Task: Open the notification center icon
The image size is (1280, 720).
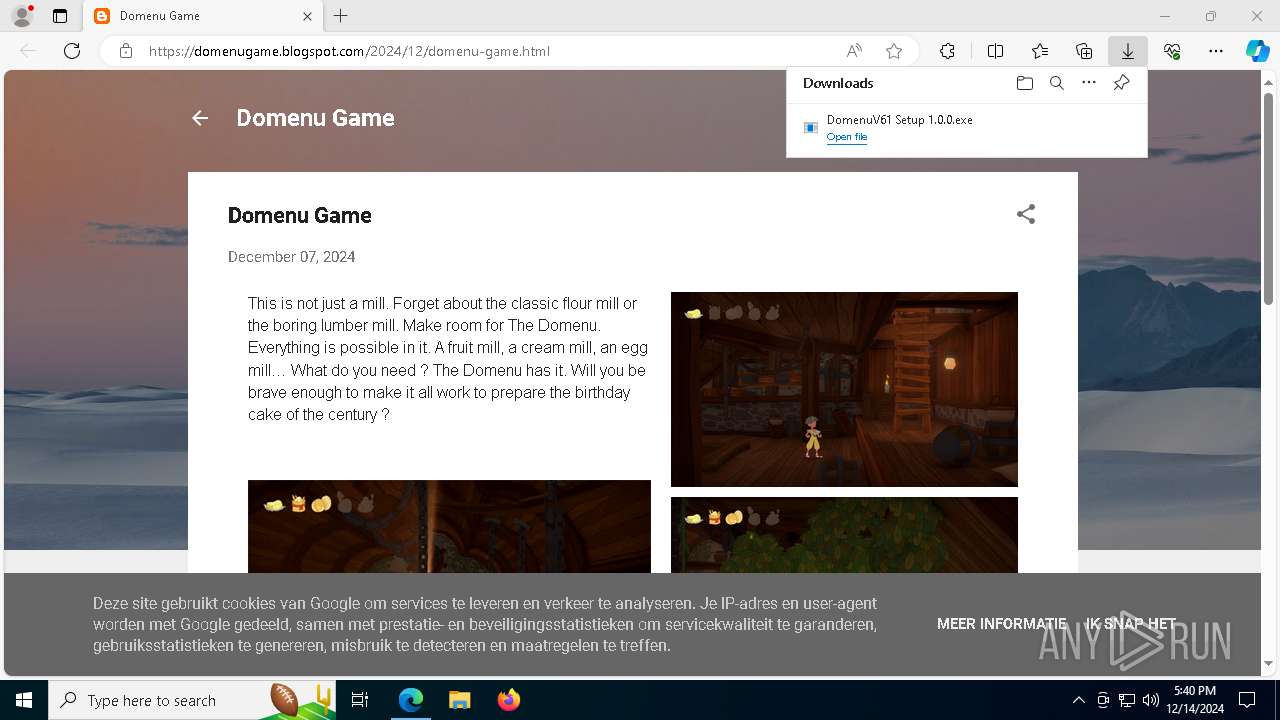Action: 1247,700
